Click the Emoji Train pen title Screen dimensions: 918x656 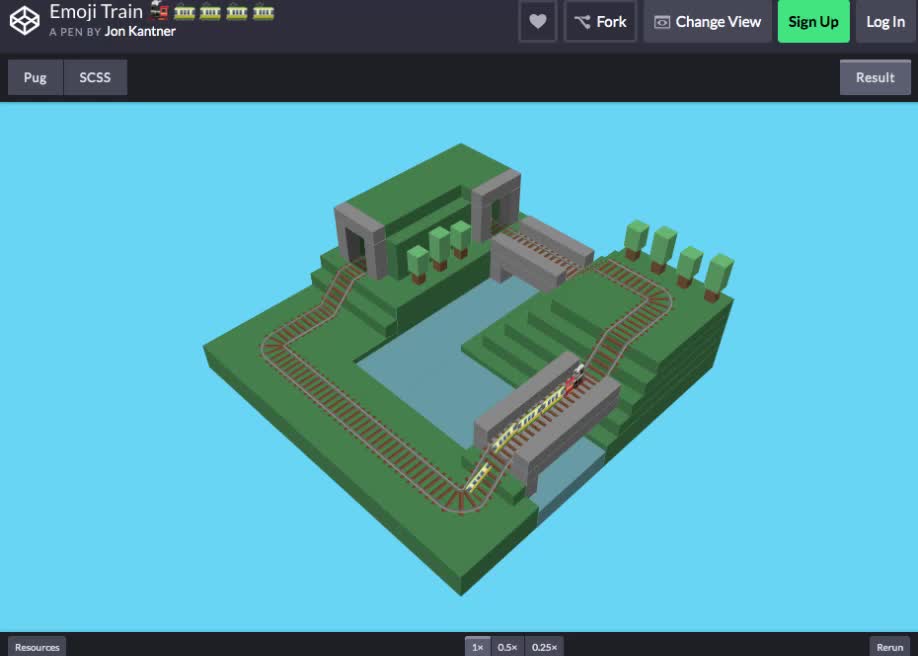(x=96, y=12)
